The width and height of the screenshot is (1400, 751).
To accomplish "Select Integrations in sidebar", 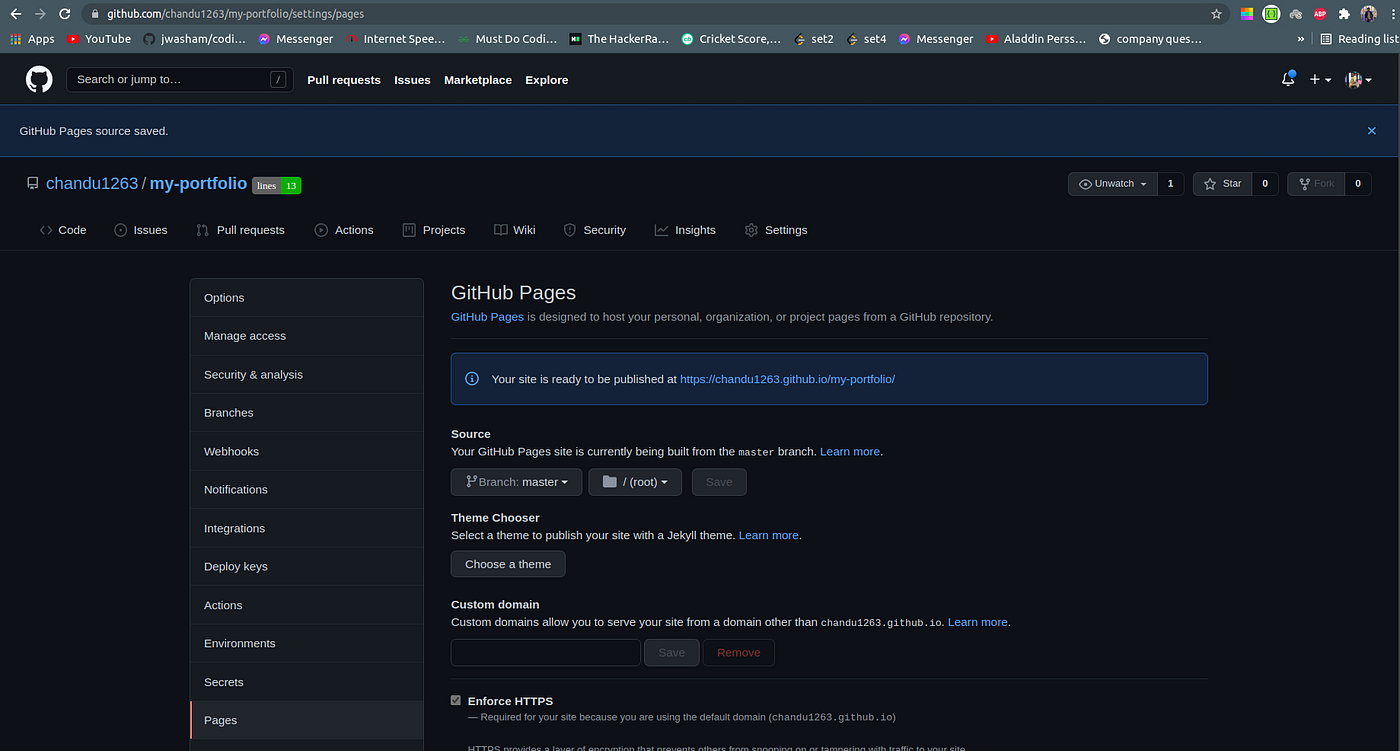I will 307,528.
